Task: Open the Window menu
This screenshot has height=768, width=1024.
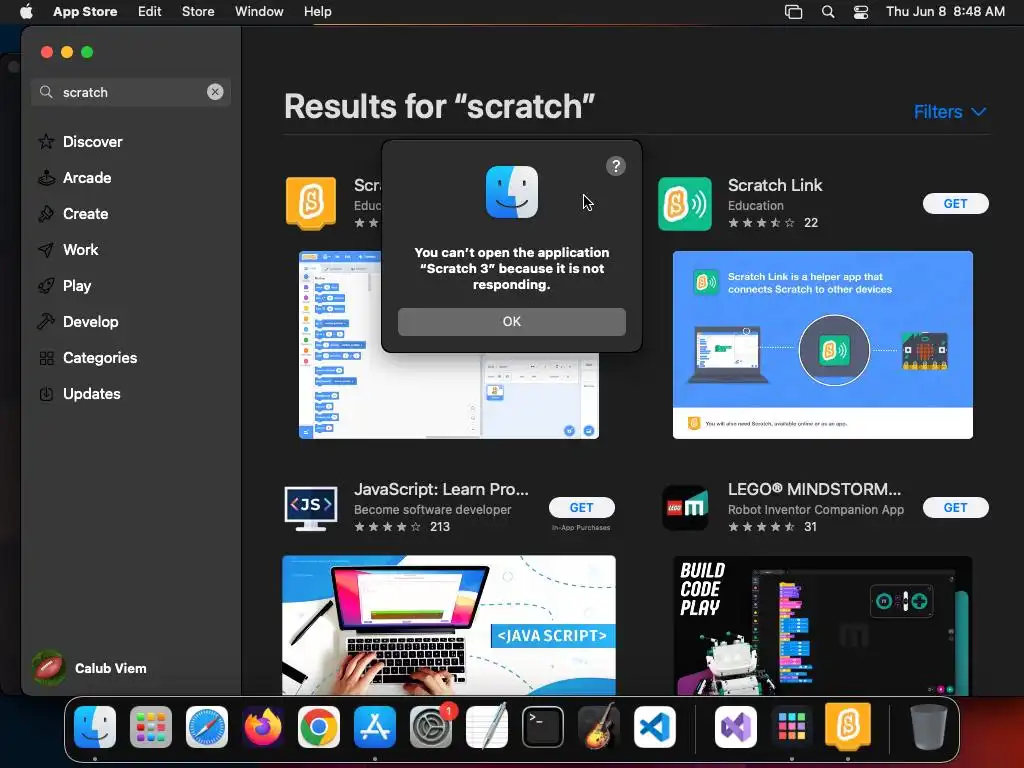Action: pyautogui.click(x=259, y=11)
